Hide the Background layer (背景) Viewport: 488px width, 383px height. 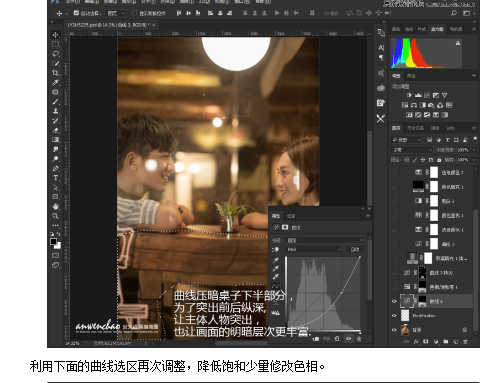pyautogui.click(x=394, y=330)
